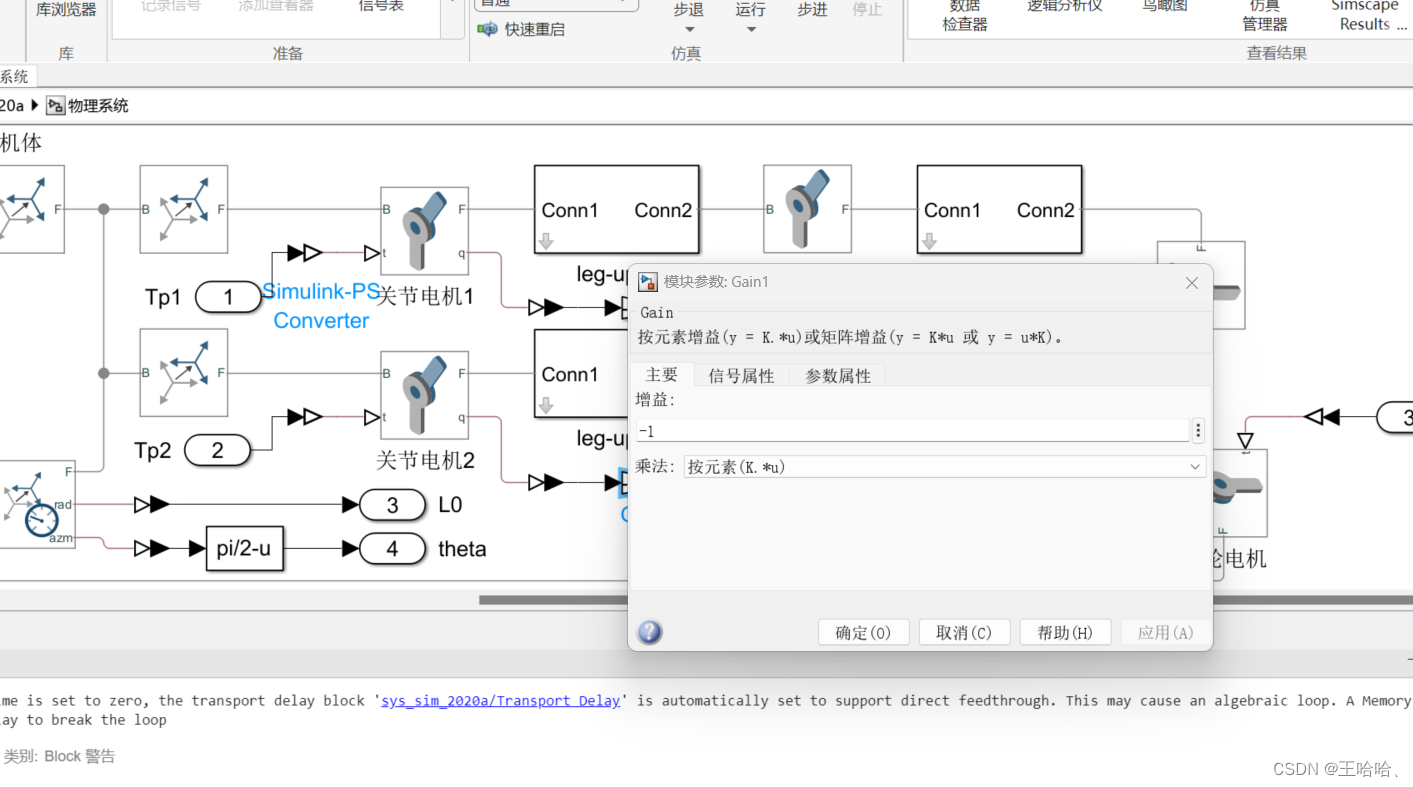The height and width of the screenshot is (787, 1413).
Task: Select the 关节电机1 revolute joint block
Action: coord(425,231)
